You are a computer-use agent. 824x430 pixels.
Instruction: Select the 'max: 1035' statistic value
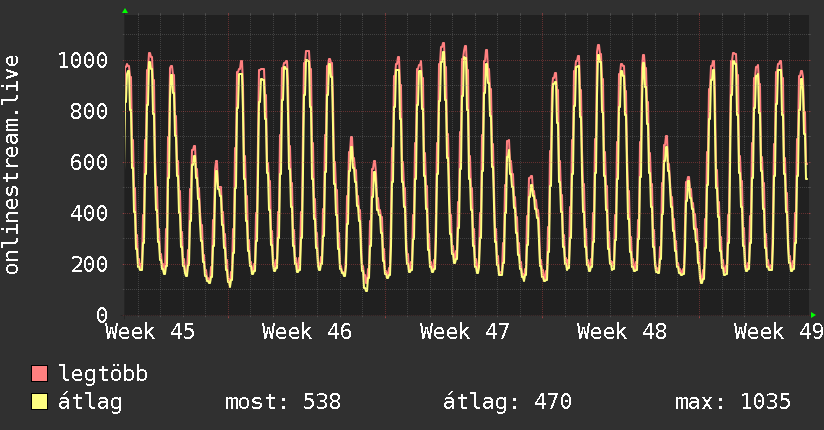733,402
